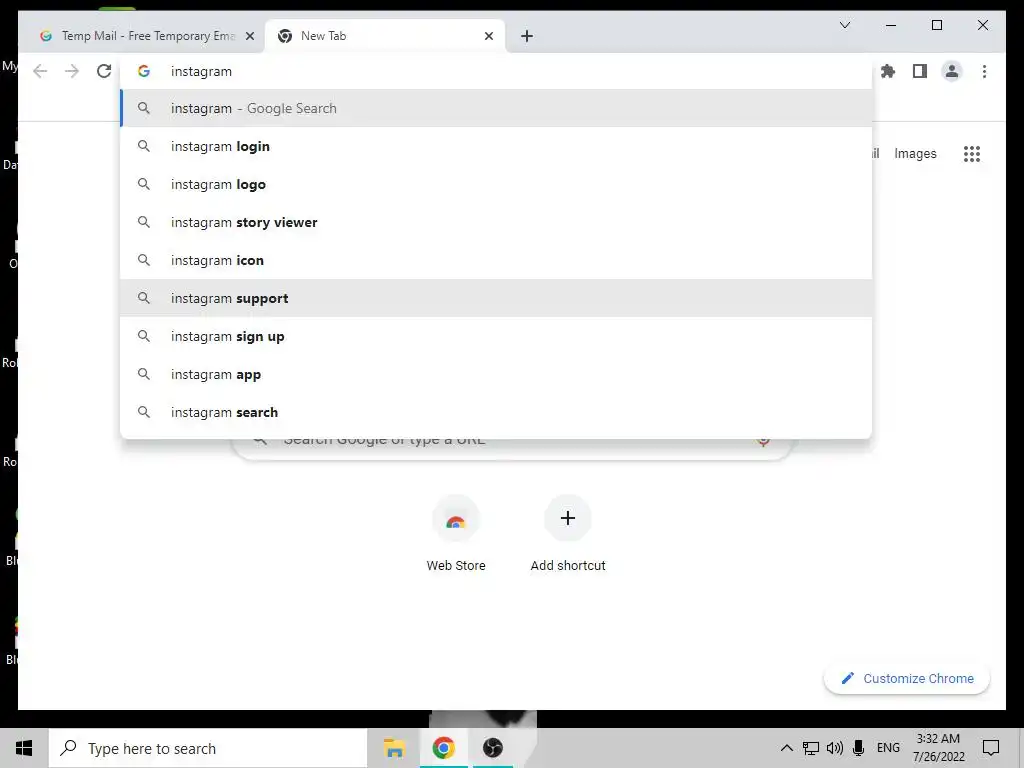The height and width of the screenshot is (768, 1024).
Task: Close the New Tab tab
Action: coord(488,36)
